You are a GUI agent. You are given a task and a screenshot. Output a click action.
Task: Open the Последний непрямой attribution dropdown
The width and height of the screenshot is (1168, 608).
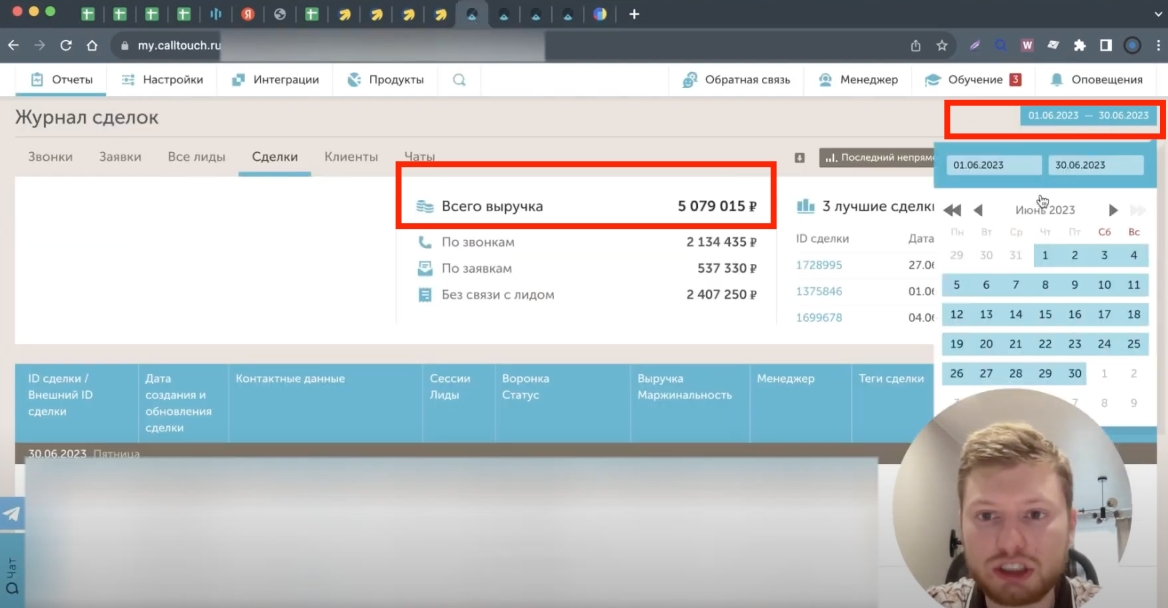877,157
